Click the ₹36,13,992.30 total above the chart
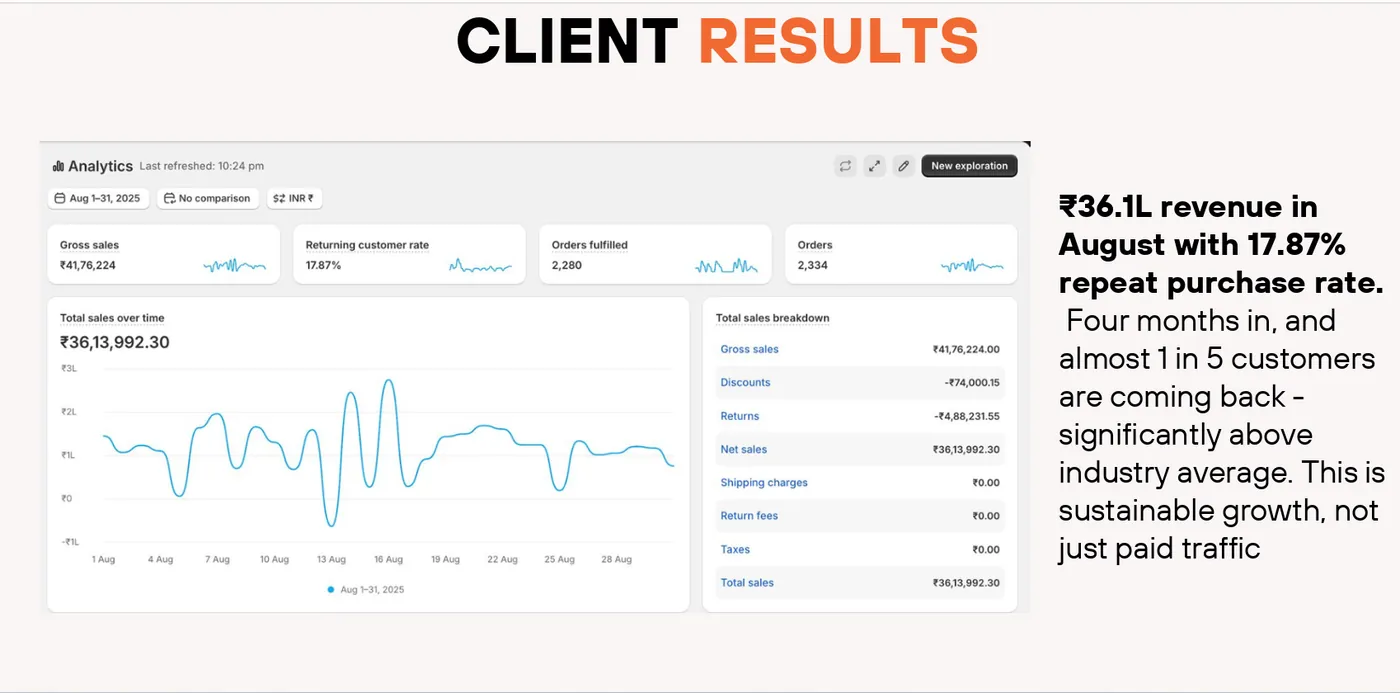This screenshot has width=1400, height=693. pos(115,342)
